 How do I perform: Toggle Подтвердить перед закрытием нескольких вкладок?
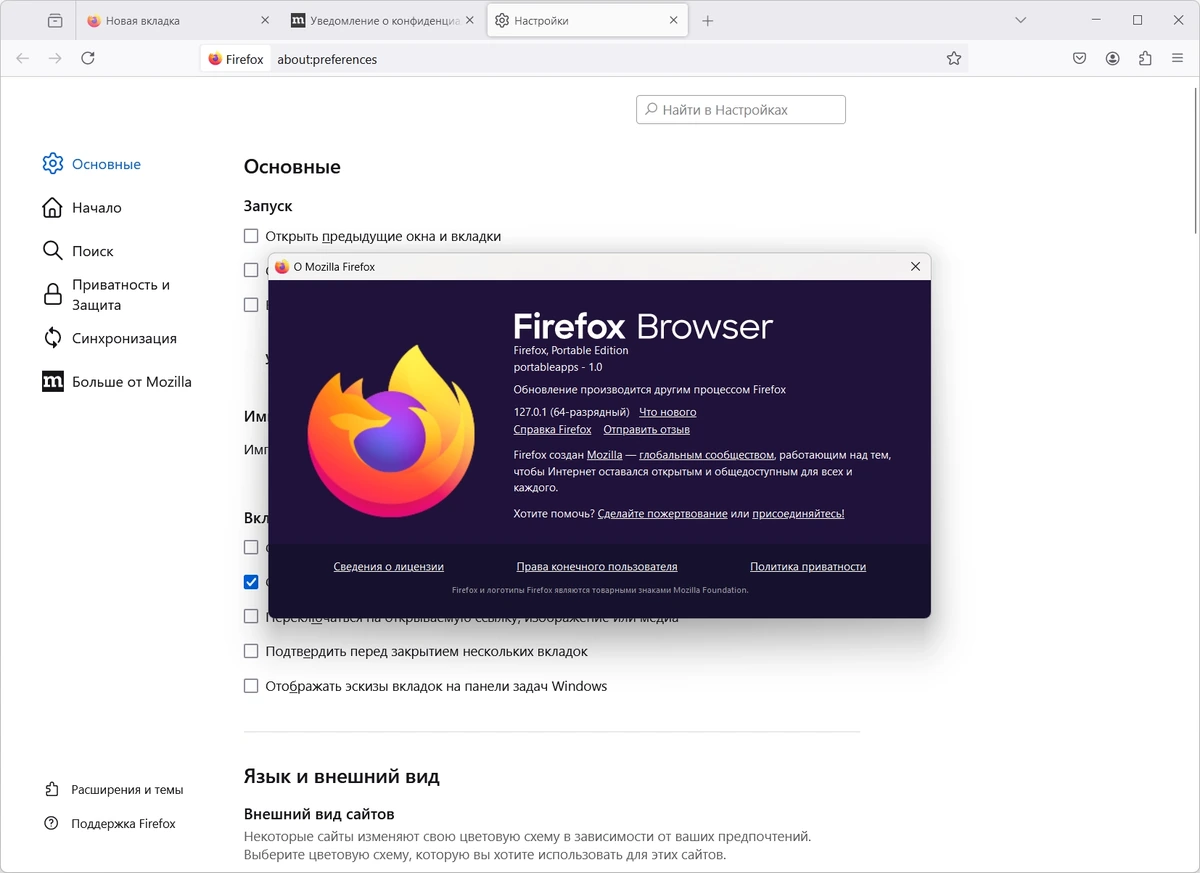coord(251,651)
